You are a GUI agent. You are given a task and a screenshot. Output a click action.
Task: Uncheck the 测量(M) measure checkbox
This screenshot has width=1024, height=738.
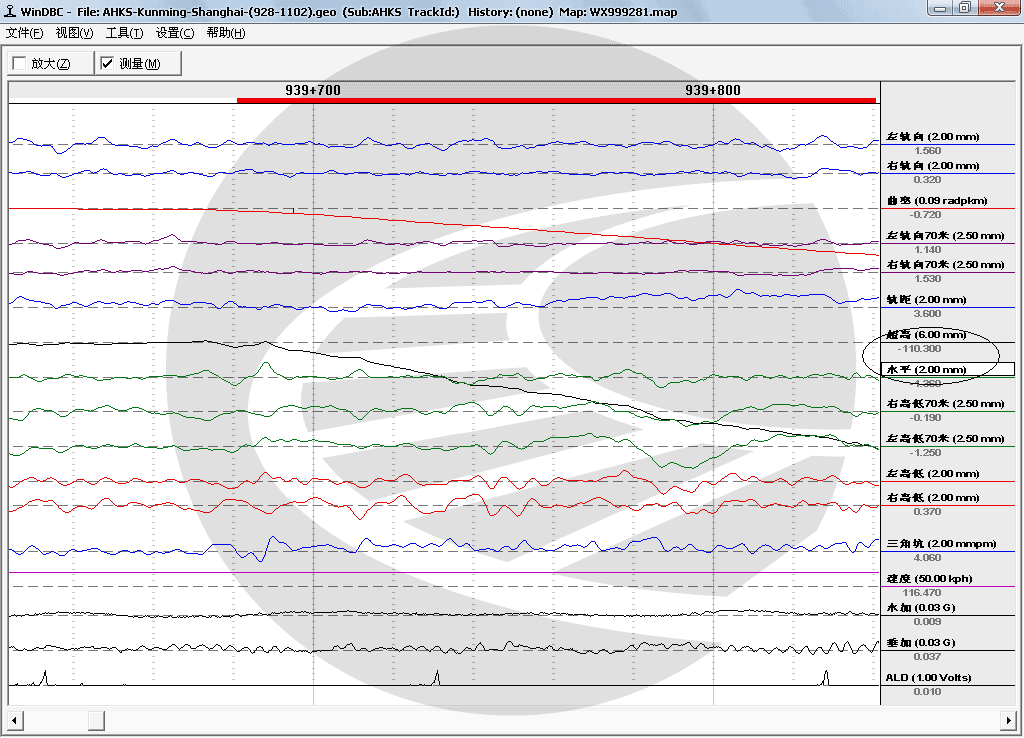[x=107, y=63]
